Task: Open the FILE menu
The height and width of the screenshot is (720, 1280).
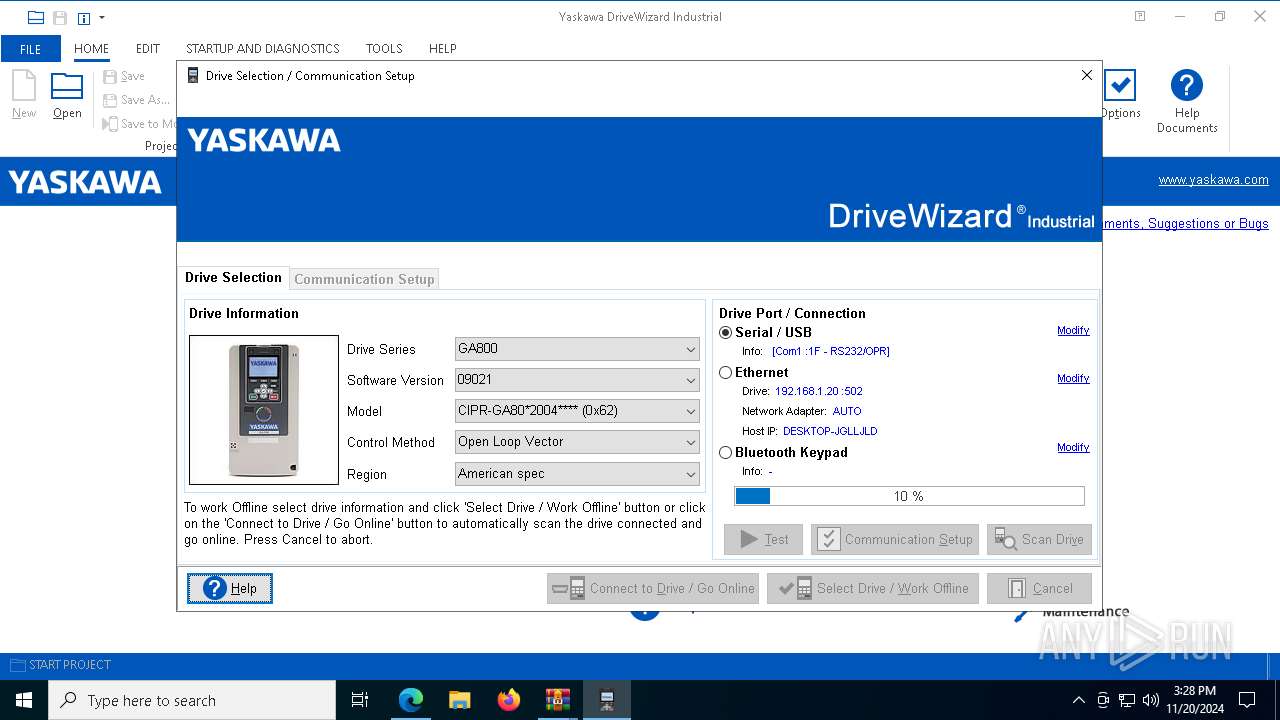Action: (31, 48)
